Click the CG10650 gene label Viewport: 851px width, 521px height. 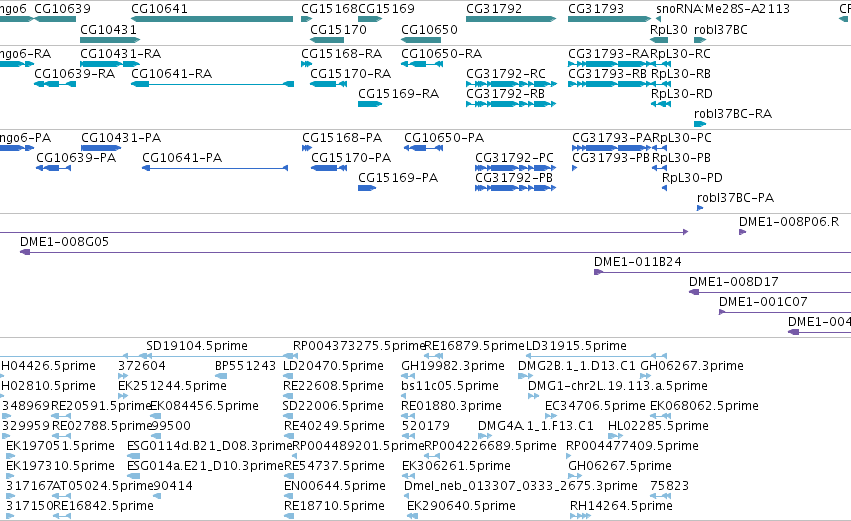[429, 29]
